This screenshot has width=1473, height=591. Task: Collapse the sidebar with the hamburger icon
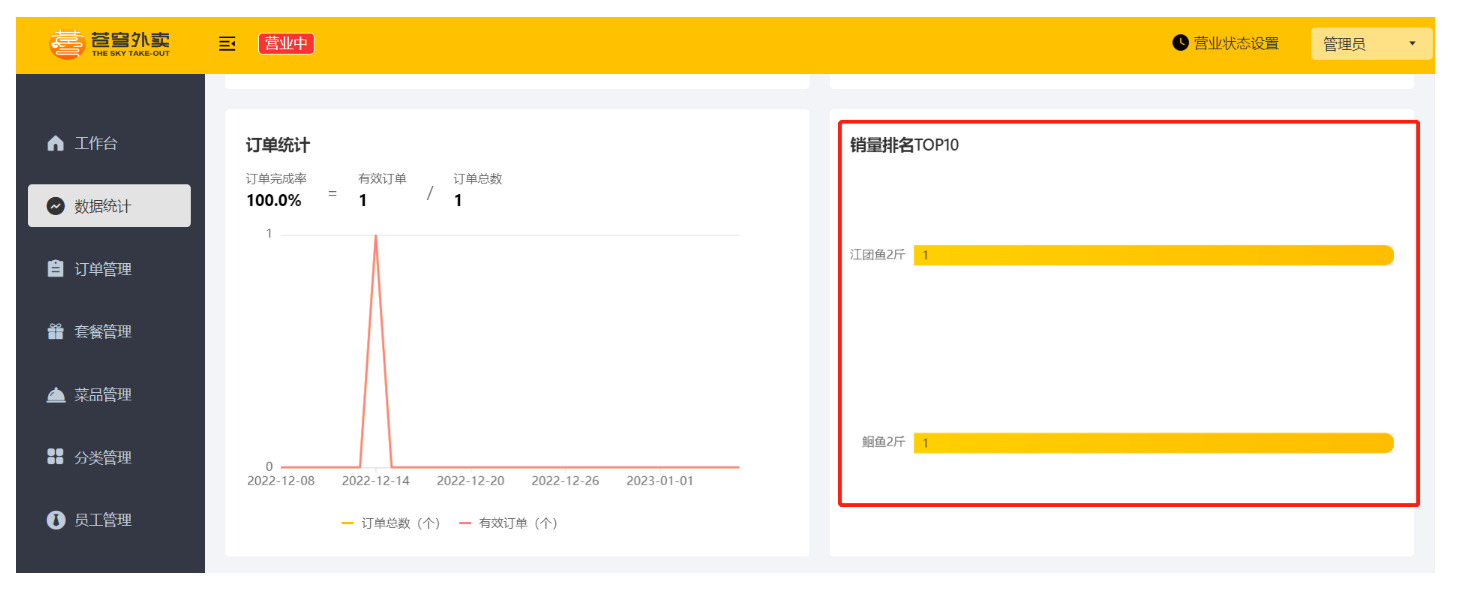click(x=227, y=43)
